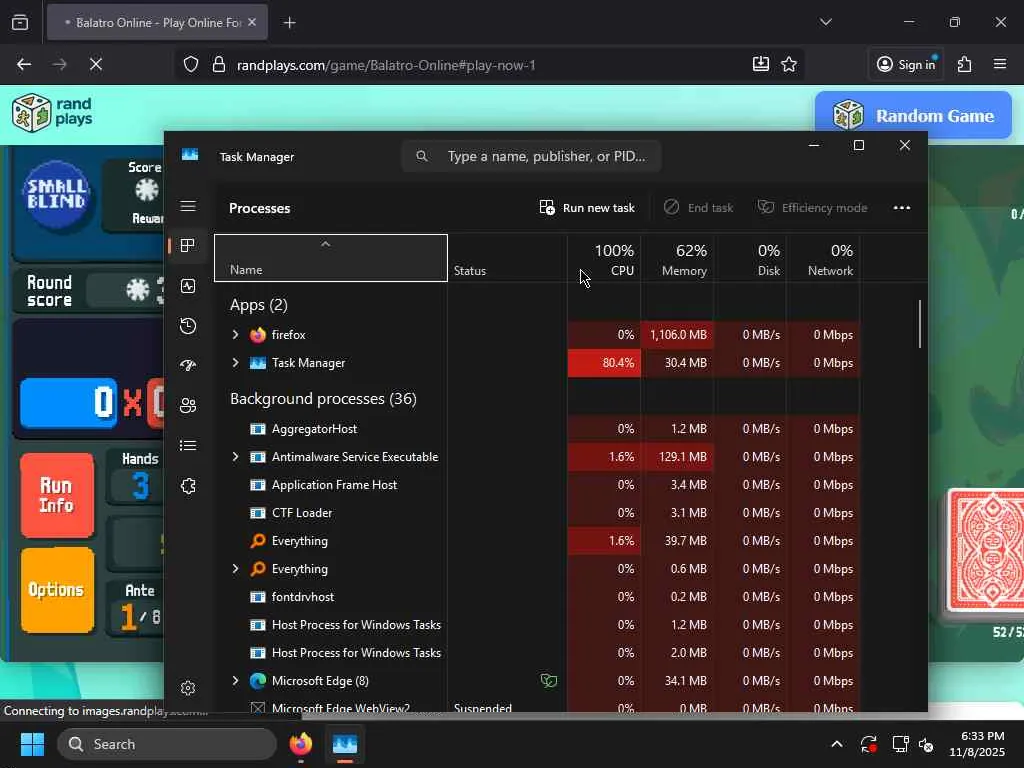Open the list all tabs dropdown
This screenshot has width=1024, height=768.
825,22
